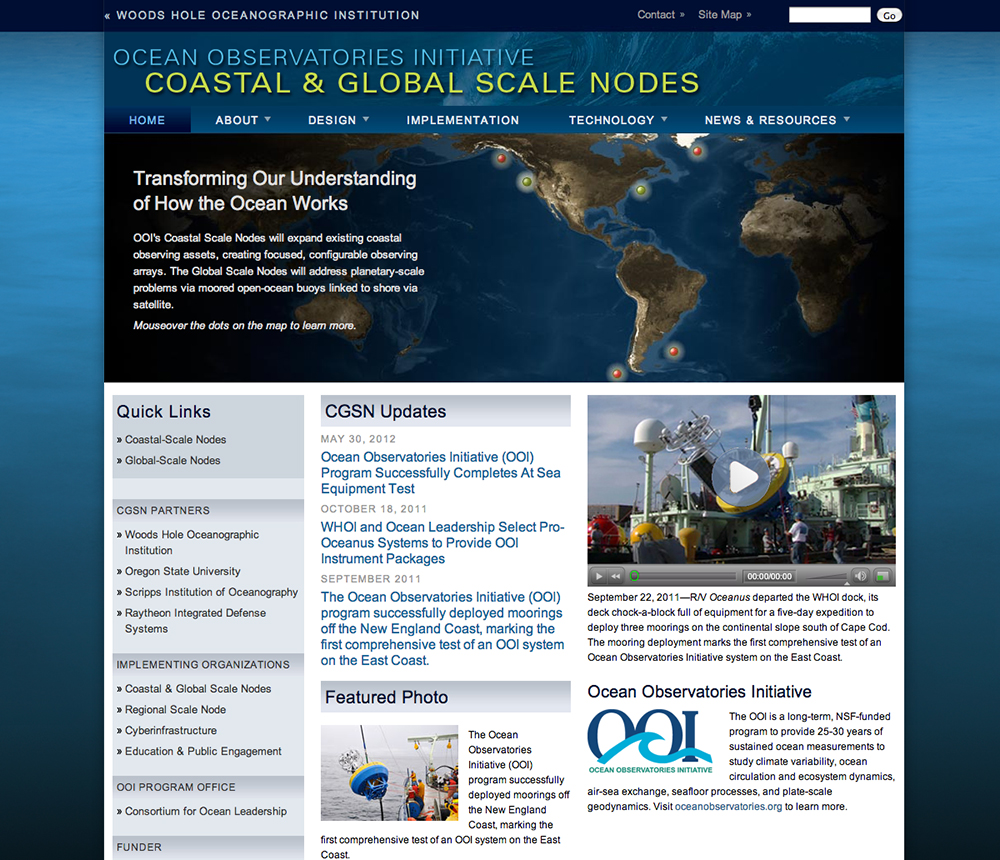1000x860 pixels.
Task: Visit the oceanobservatories.org link
Action: [x=728, y=806]
